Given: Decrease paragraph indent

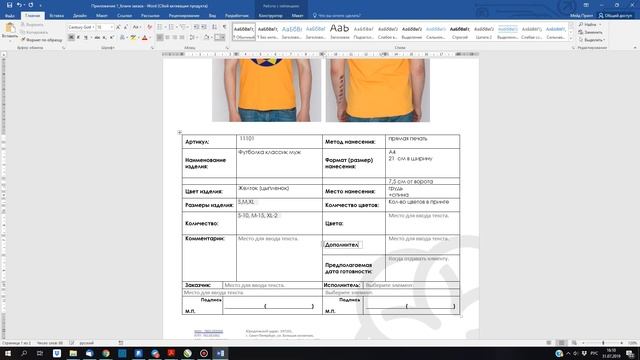Looking at the screenshot, I should click(x=196, y=27).
